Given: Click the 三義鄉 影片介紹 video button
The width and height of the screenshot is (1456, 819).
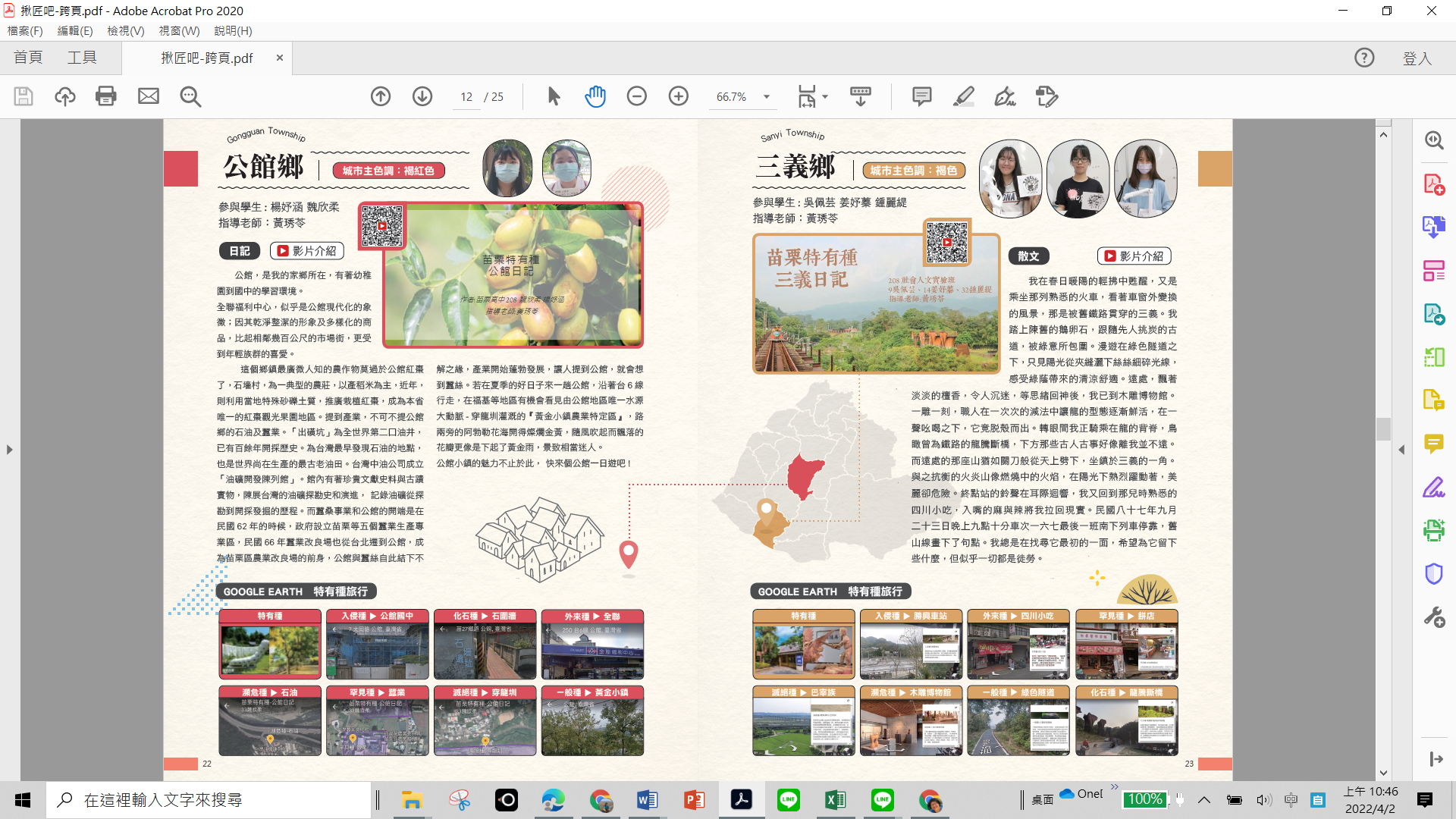Looking at the screenshot, I should tap(1134, 256).
